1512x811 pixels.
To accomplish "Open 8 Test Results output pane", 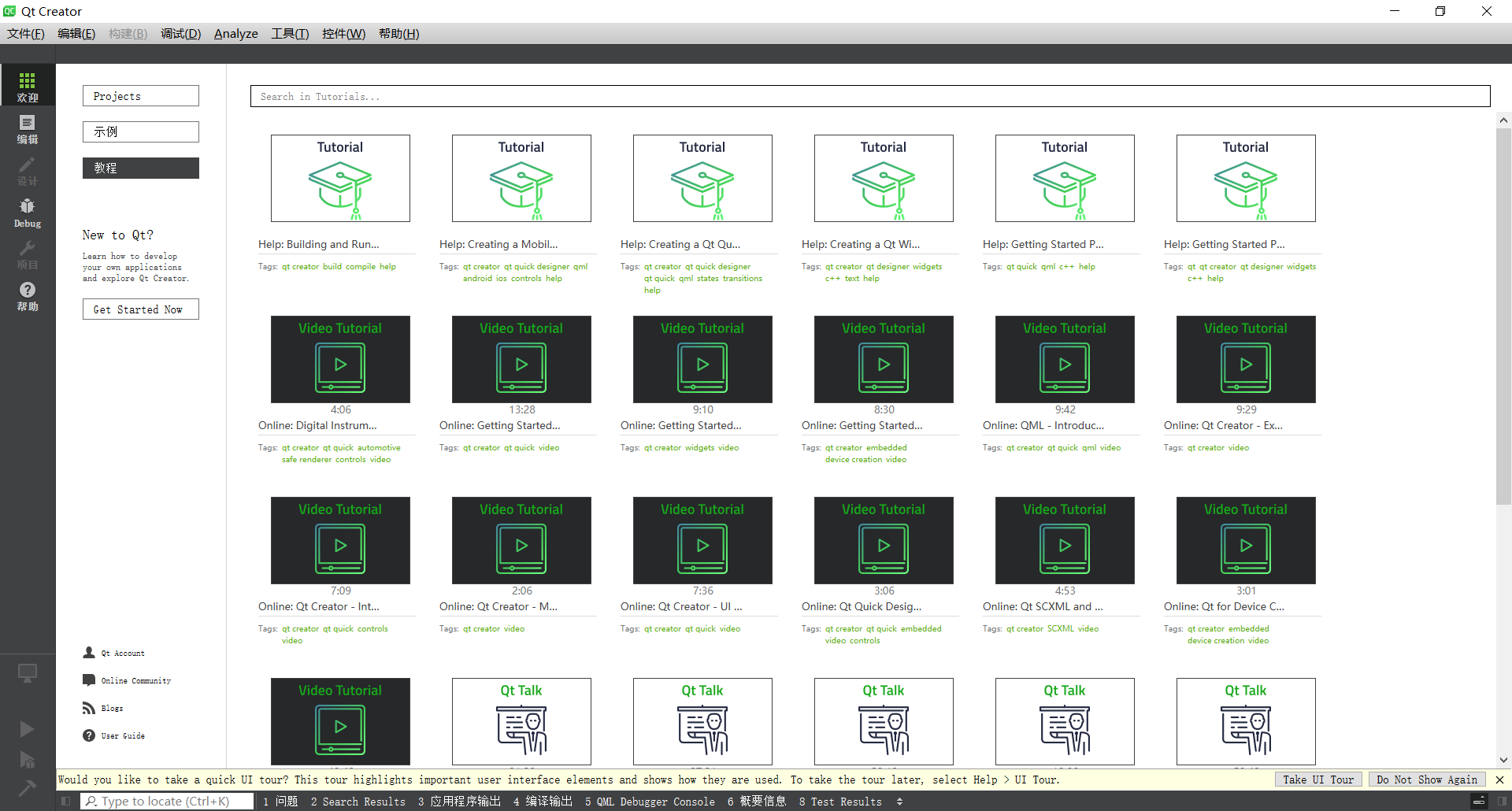I will tap(840, 802).
